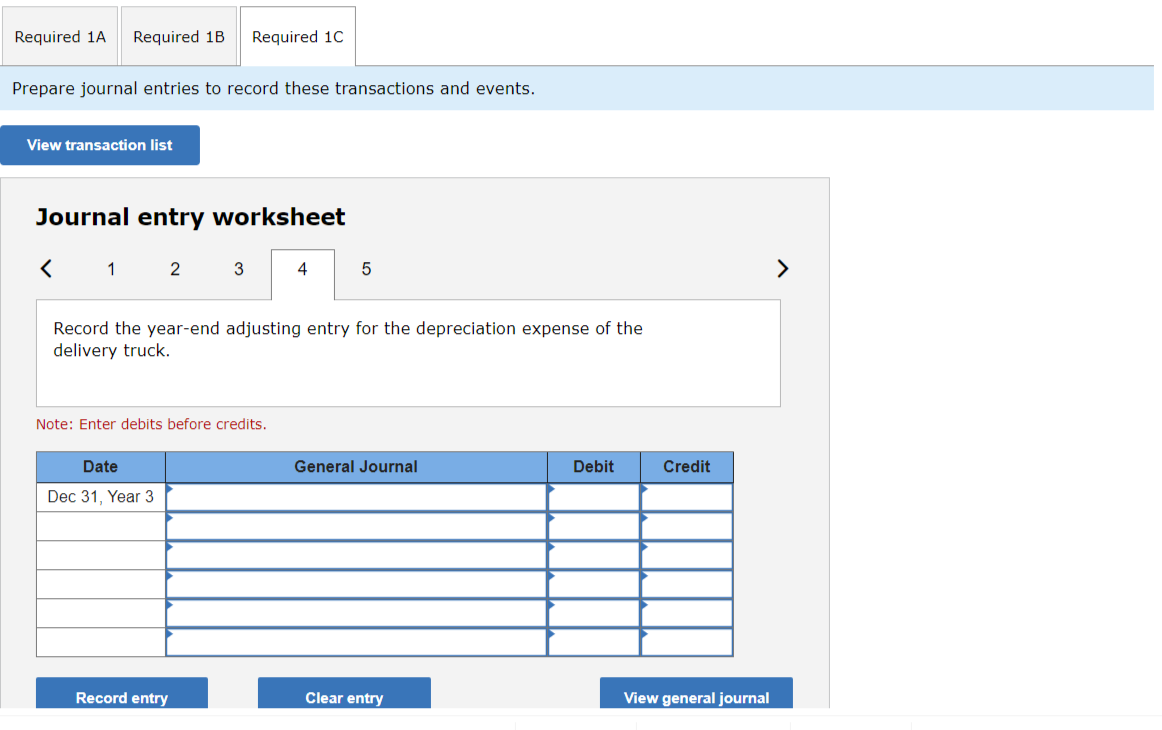
Task: Click Credit field in last row
Action: tap(687, 642)
